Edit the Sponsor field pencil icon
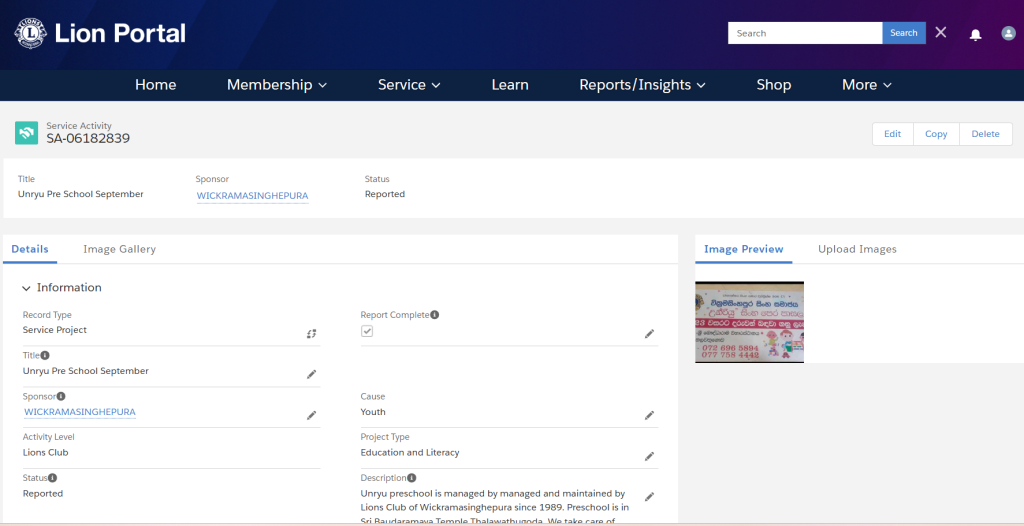1024x526 pixels. [312, 416]
